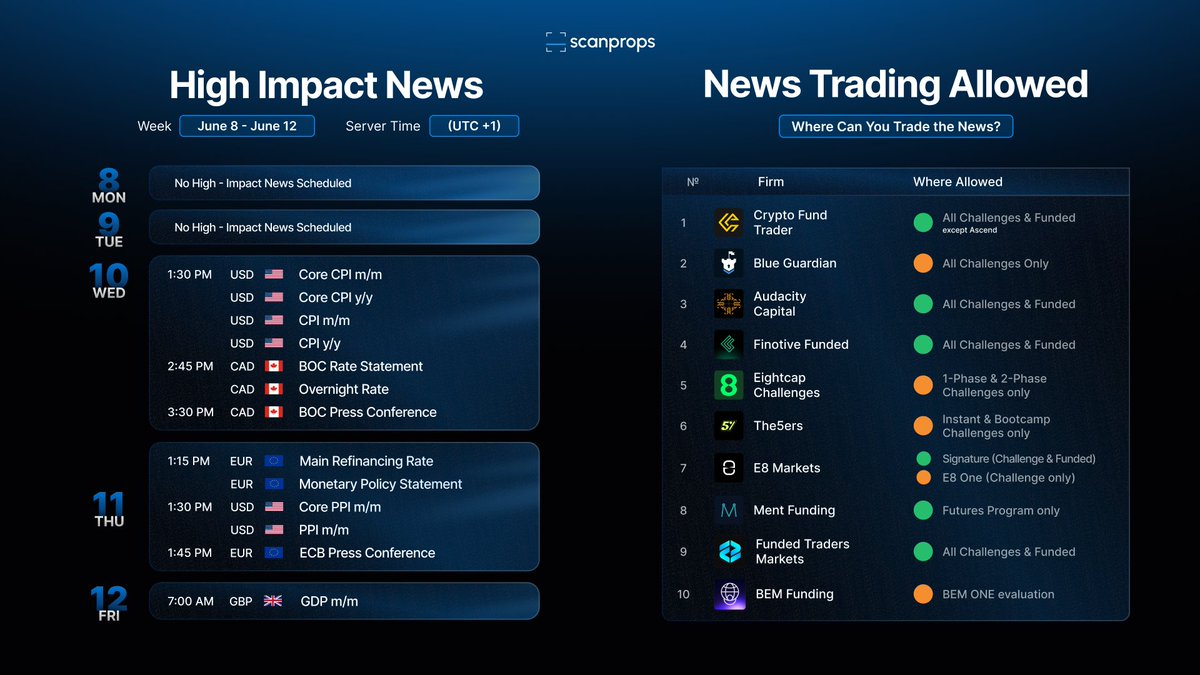
Task: Click the Finotive Funded logo
Action: (x=729, y=344)
